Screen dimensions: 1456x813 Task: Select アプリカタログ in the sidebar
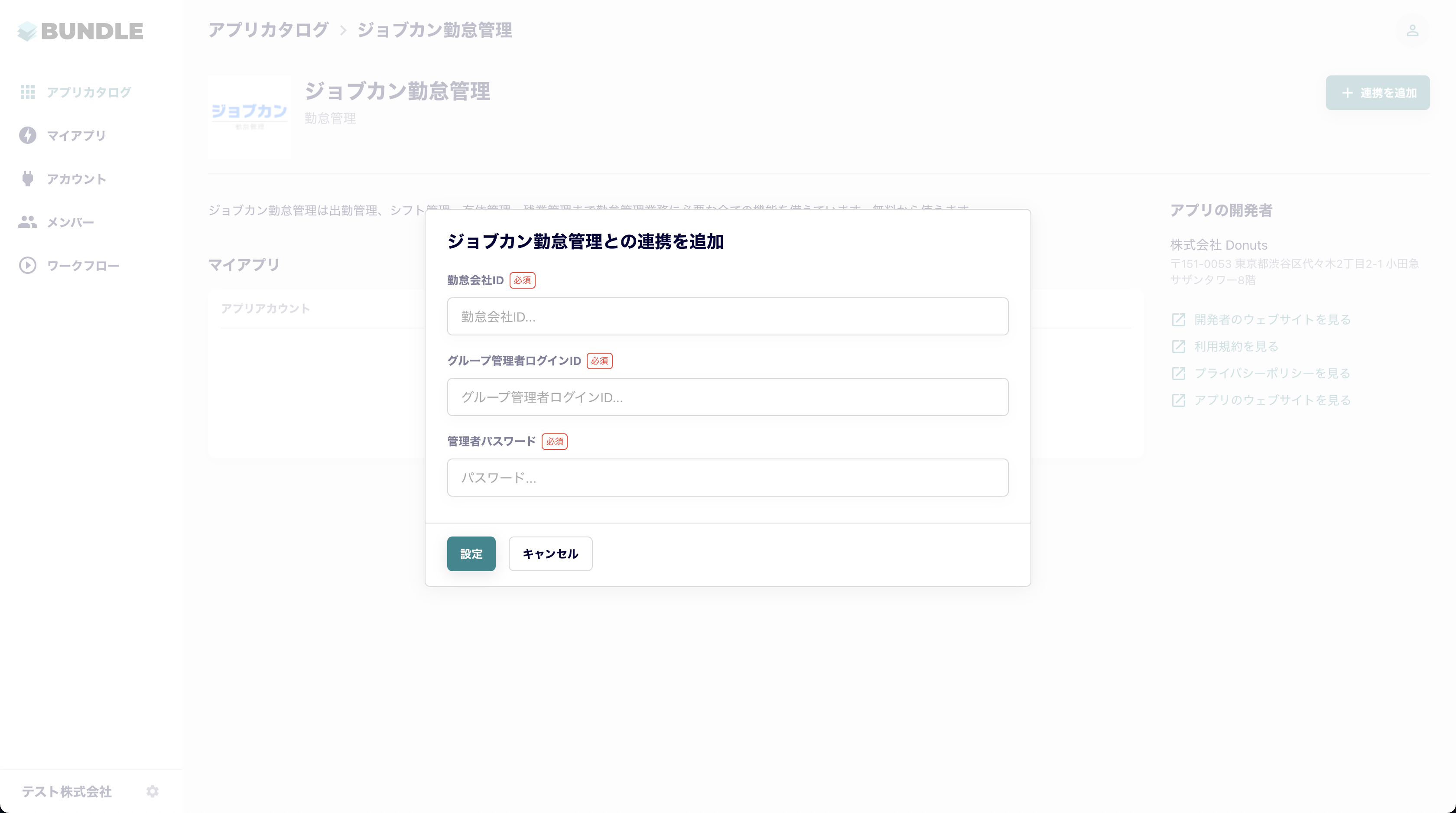[89, 92]
